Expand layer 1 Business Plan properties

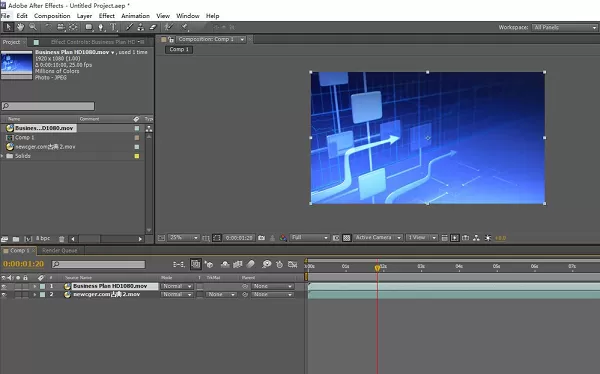35,286
